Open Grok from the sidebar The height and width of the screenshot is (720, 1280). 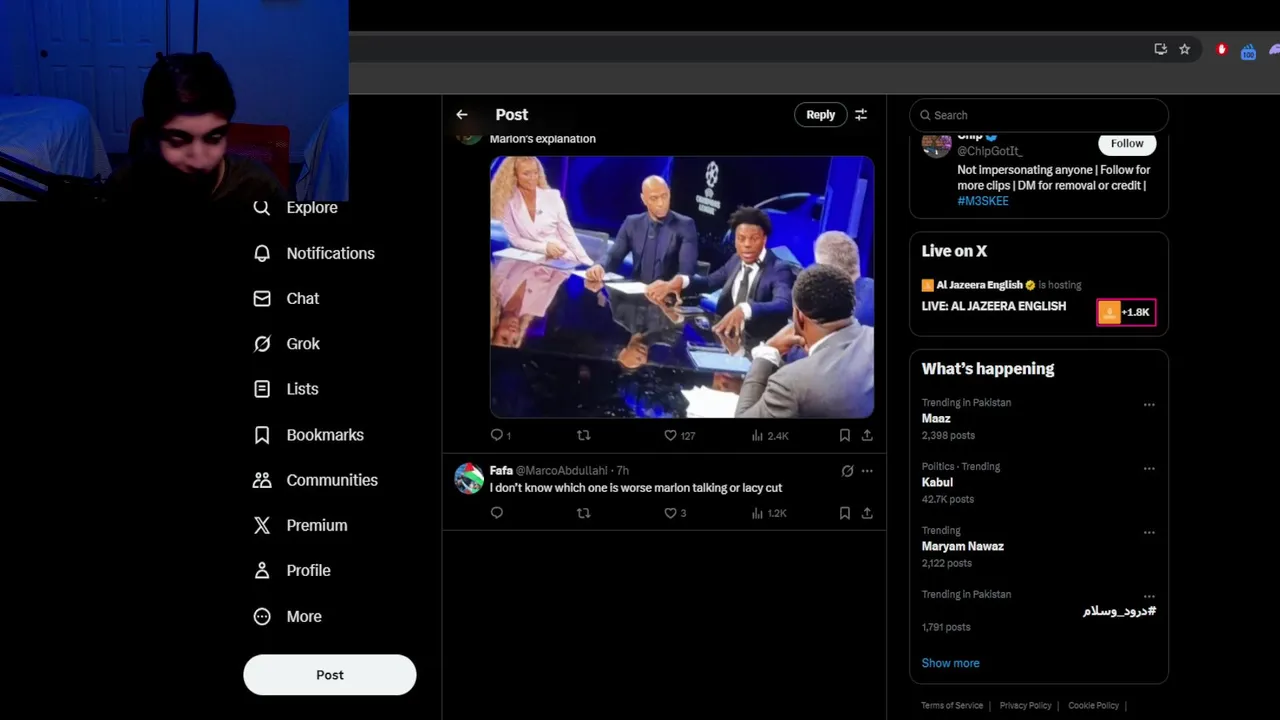302,343
